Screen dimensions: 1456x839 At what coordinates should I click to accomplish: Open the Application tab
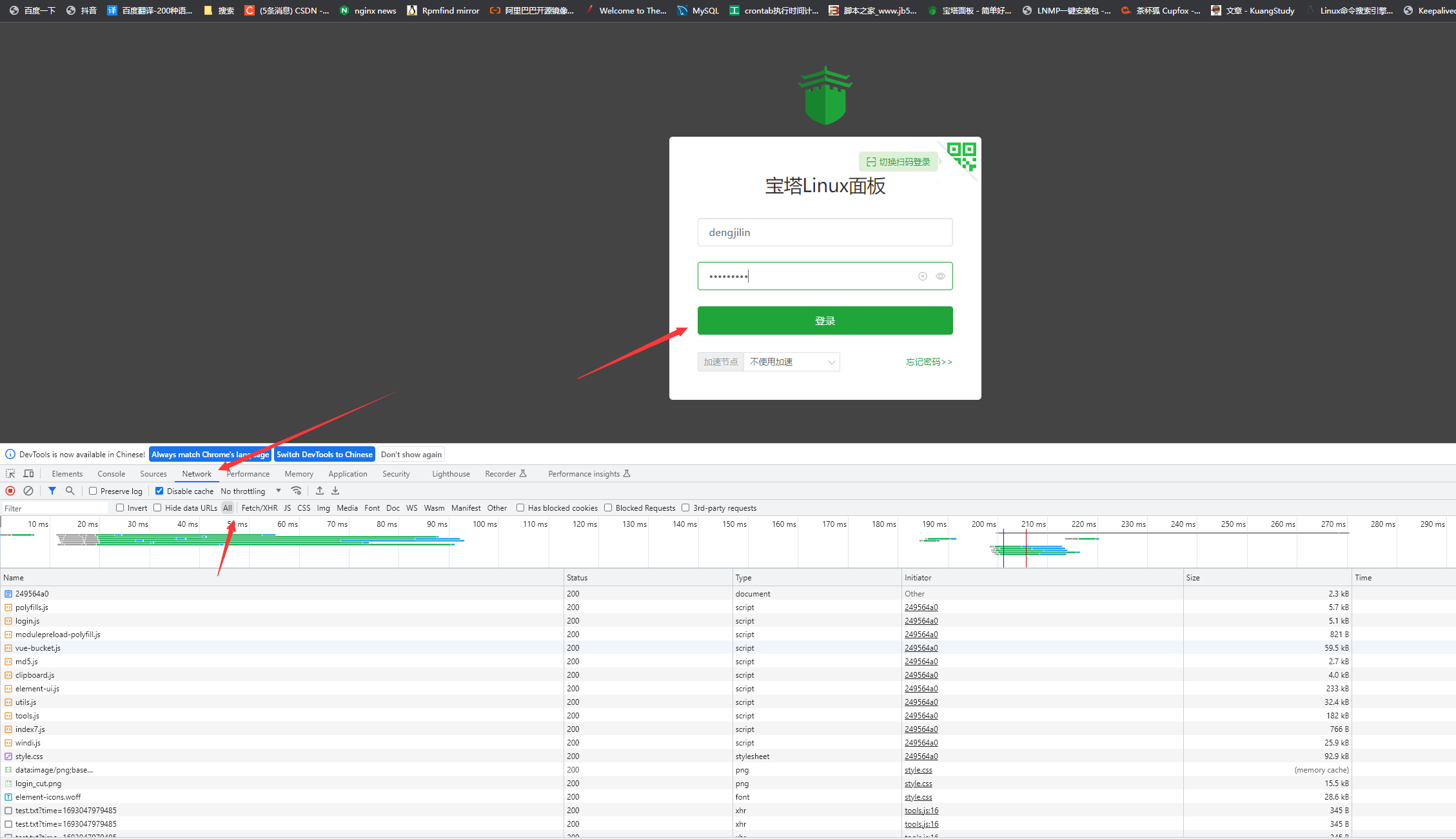click(x=348, y=473)
